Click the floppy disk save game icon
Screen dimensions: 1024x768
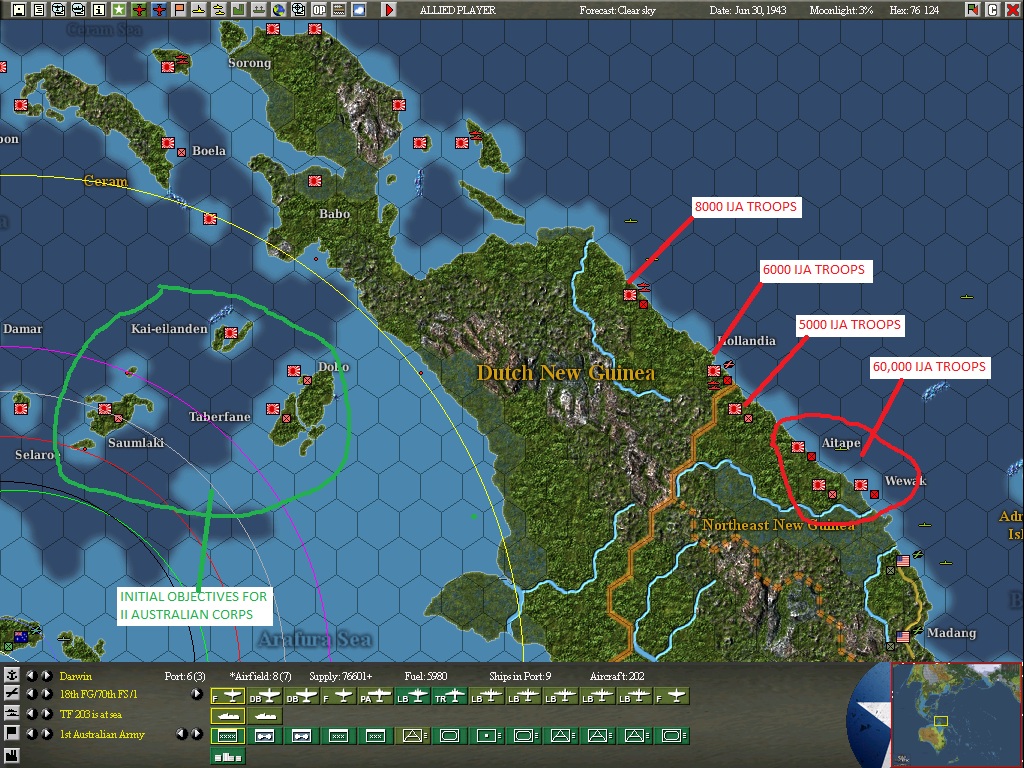click(19, 9)
